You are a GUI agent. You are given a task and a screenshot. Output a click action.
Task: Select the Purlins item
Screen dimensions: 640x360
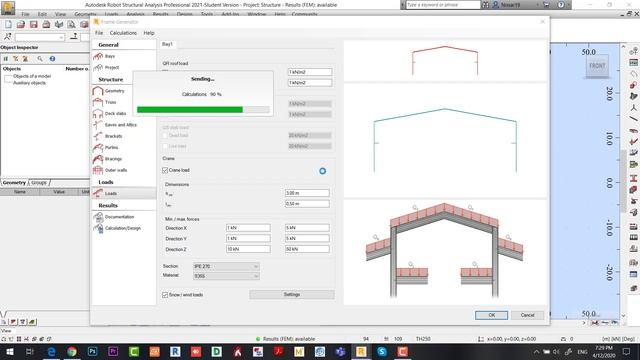click(x=111, y=147)
